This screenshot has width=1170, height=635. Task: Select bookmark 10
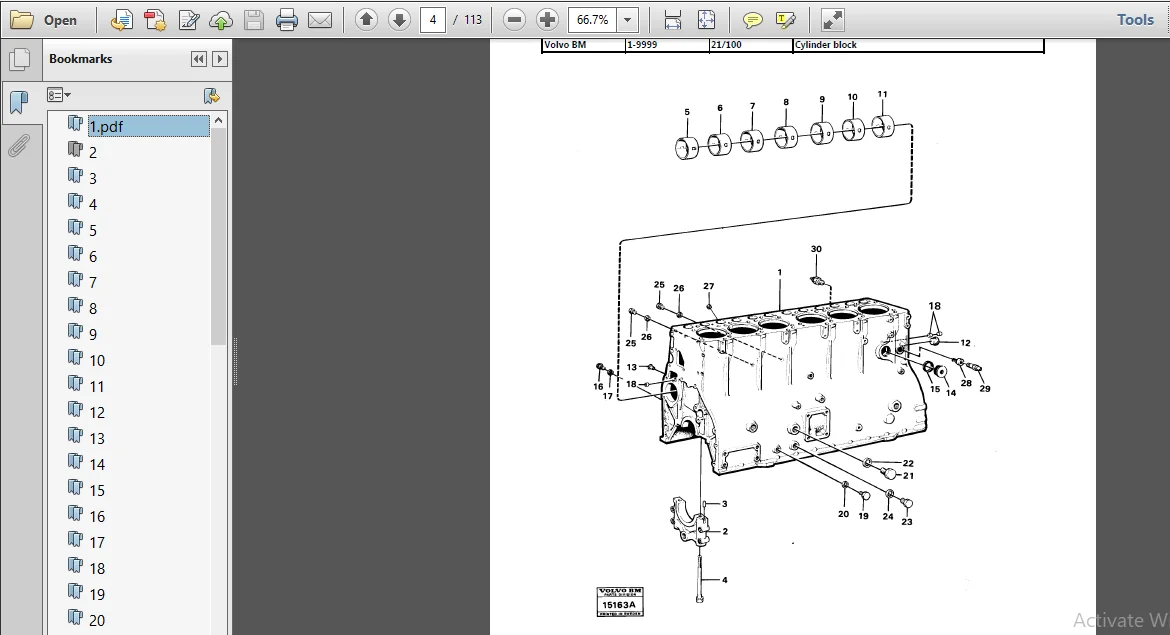97,360
